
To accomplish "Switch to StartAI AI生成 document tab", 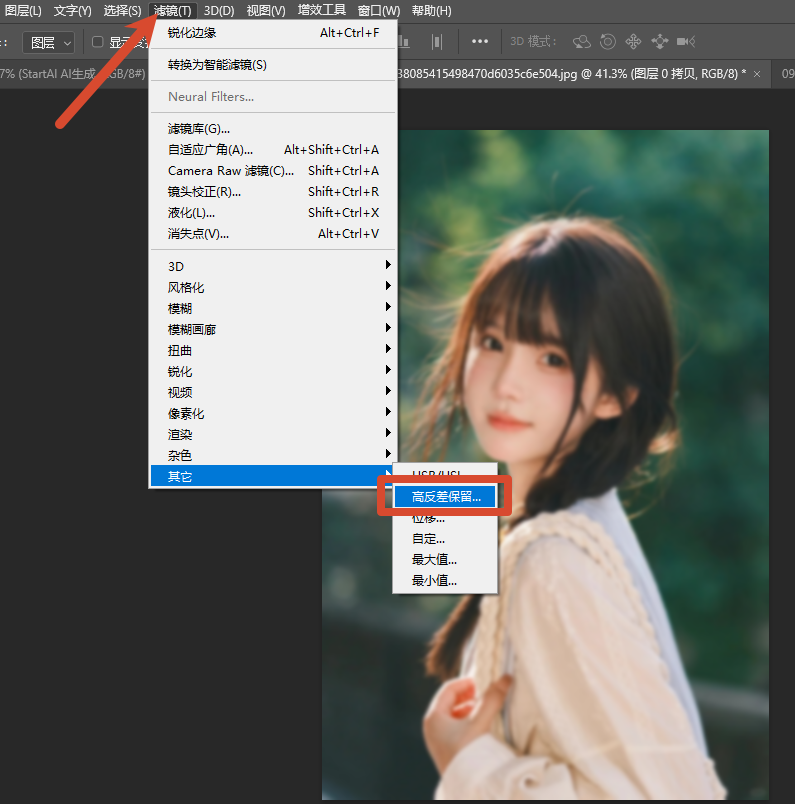I will click(x=73, y=74).
